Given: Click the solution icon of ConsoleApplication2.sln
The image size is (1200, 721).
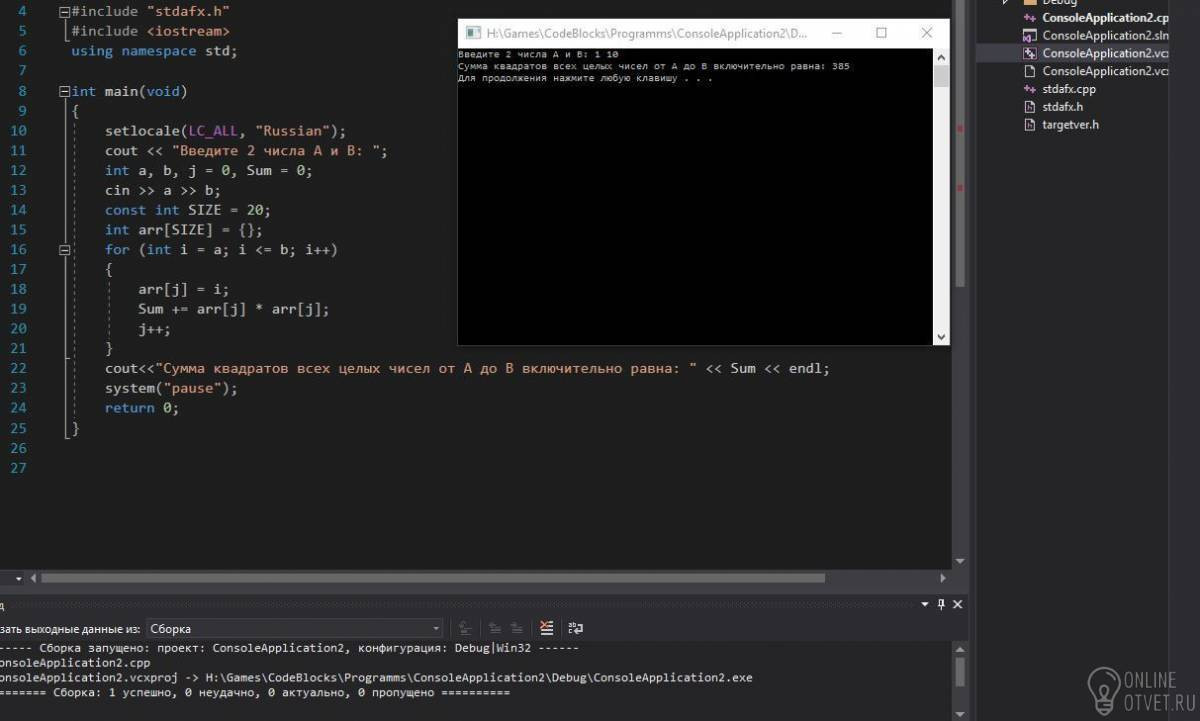Looking at the screenshot, I should click(1030, 35).
